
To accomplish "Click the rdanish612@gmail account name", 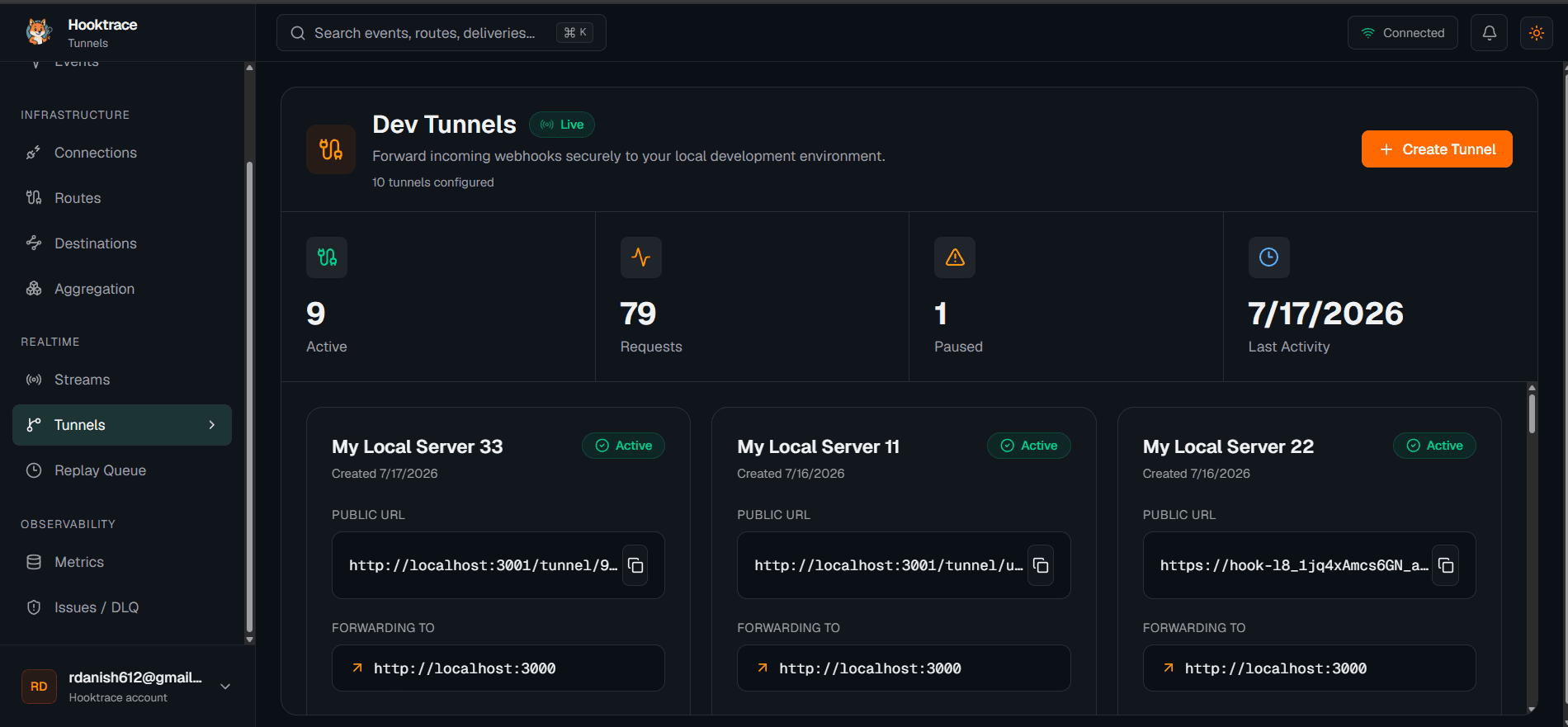I will (135, 677).
